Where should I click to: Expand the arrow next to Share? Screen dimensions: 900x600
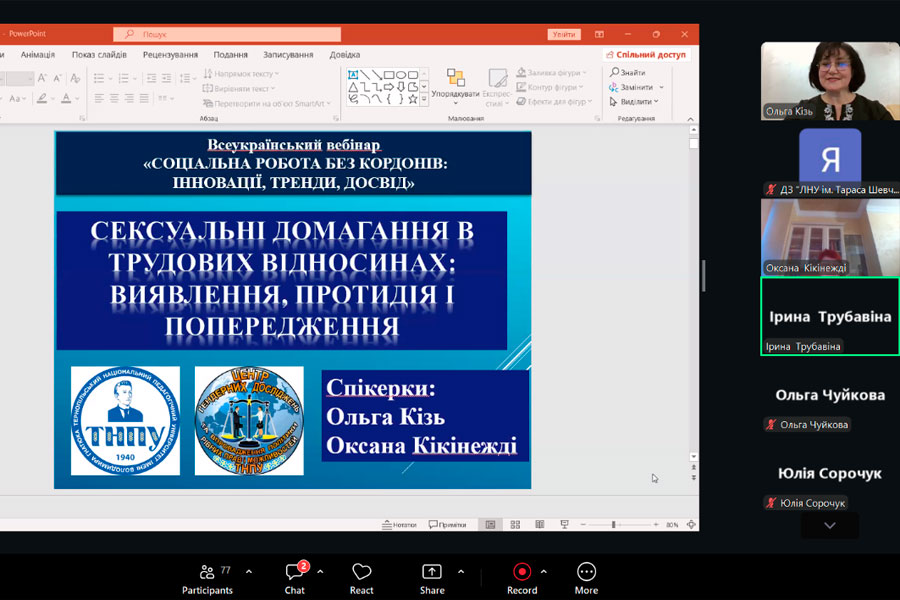[461, 572]
